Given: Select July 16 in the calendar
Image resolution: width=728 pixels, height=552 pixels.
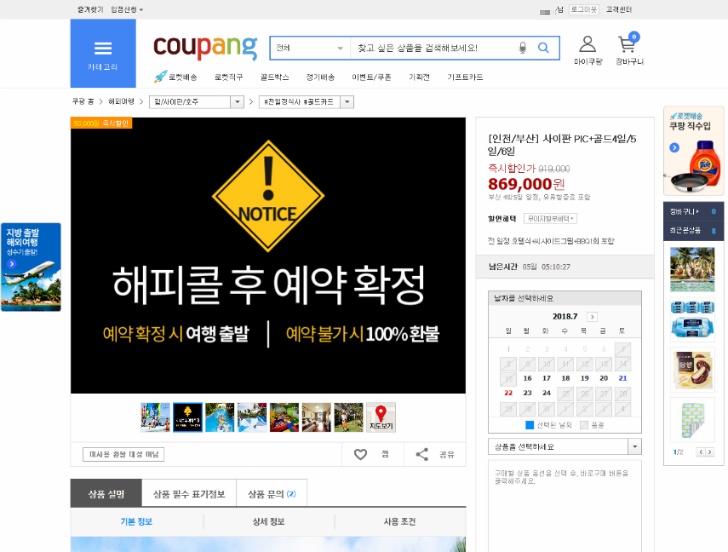Looking at the screenshot, I should click(x=527, y=378).
